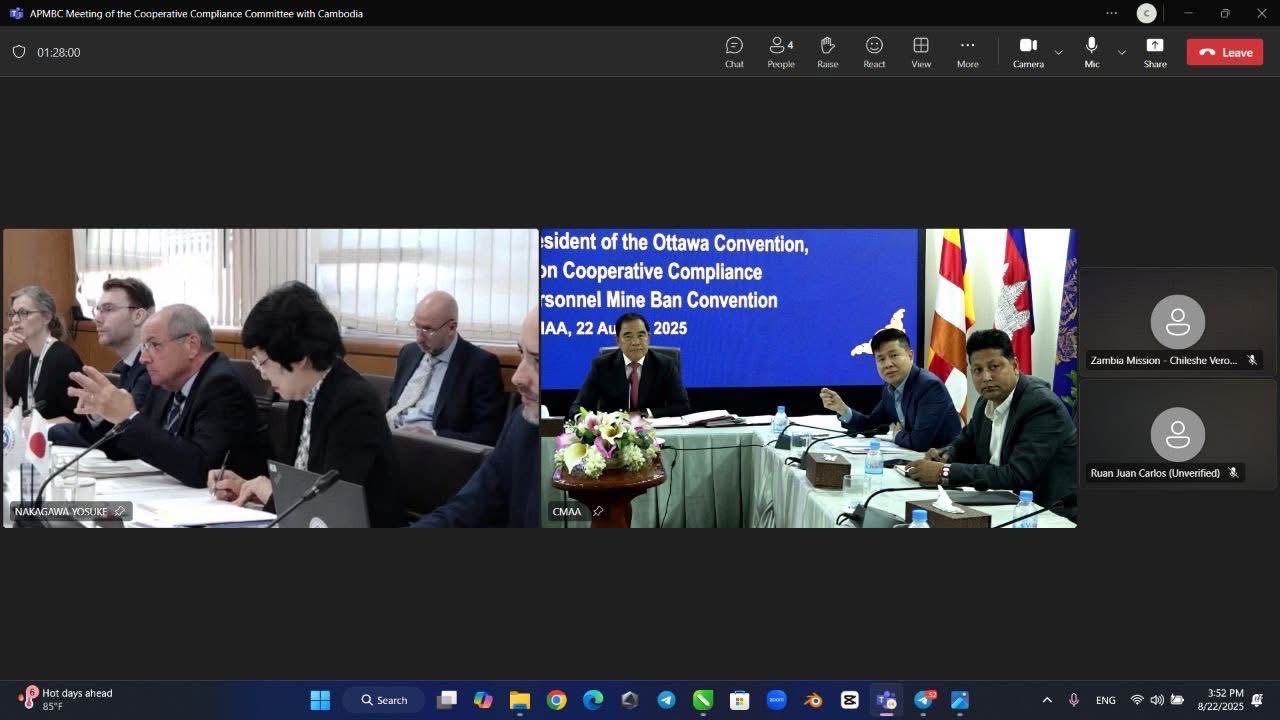Image resolution: width=1280 pixels, height=720 pixels.
Task: Open the More actions menu
Action: pyautogui.click(x=967, y=52)
